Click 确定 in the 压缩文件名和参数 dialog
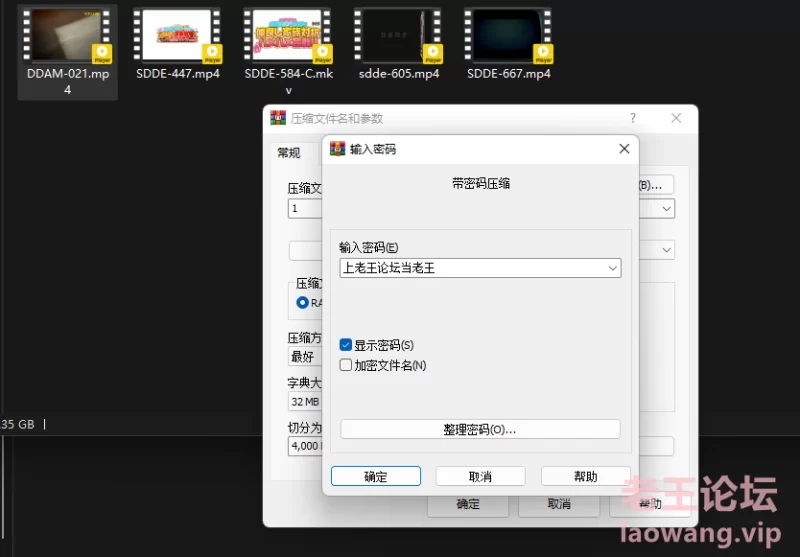Image resolution: width=800 pixels, height=557 pixels. coord(468,504)
